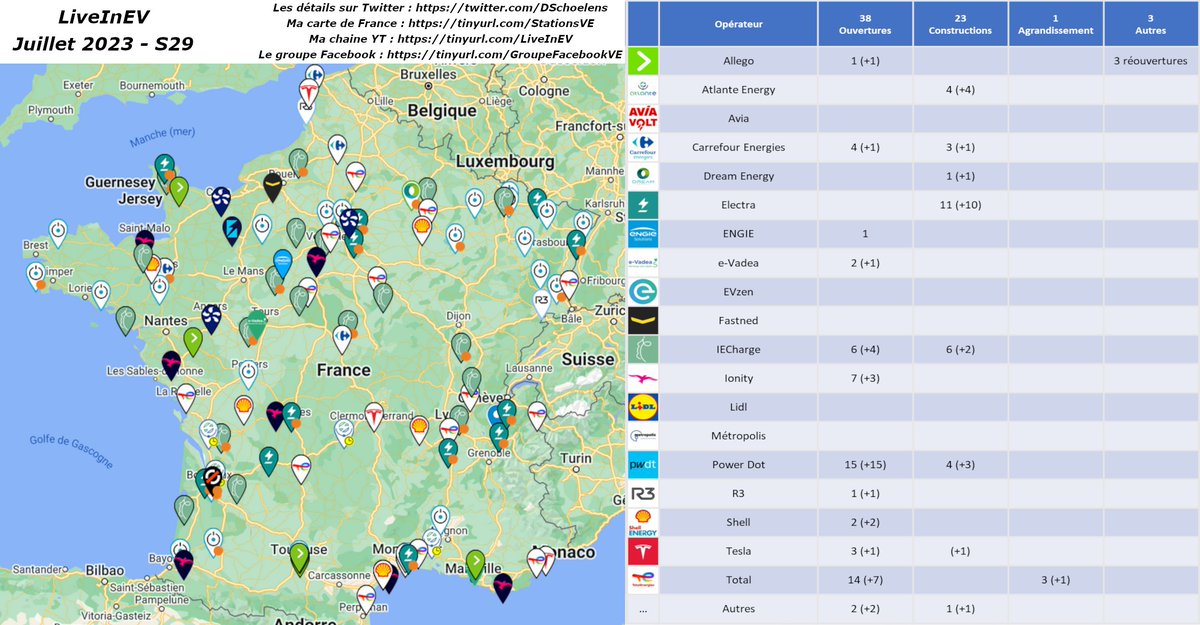Click the 3 Autres column header
Image resolution: width=1200 pixels, height=625 pixels.
tap(1150, 23)
